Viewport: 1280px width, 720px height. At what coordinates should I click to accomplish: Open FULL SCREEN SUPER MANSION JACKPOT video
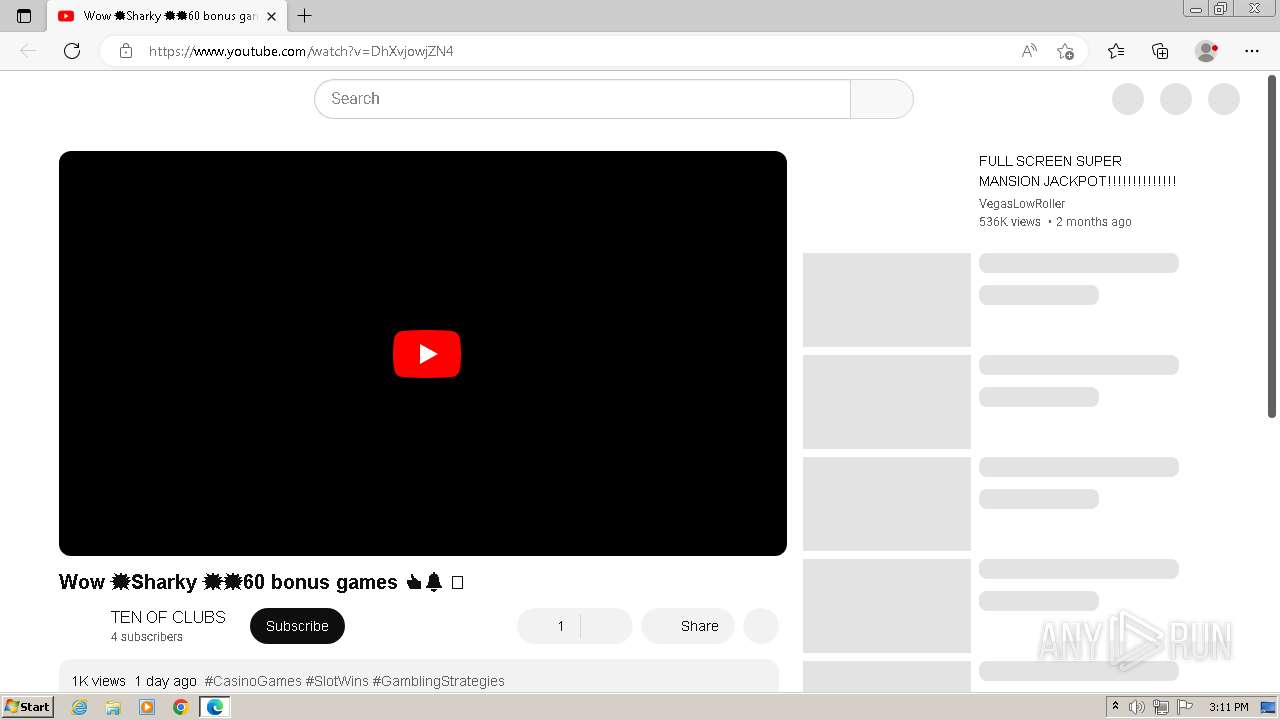pyautogui.click(x=1077, y=171)
